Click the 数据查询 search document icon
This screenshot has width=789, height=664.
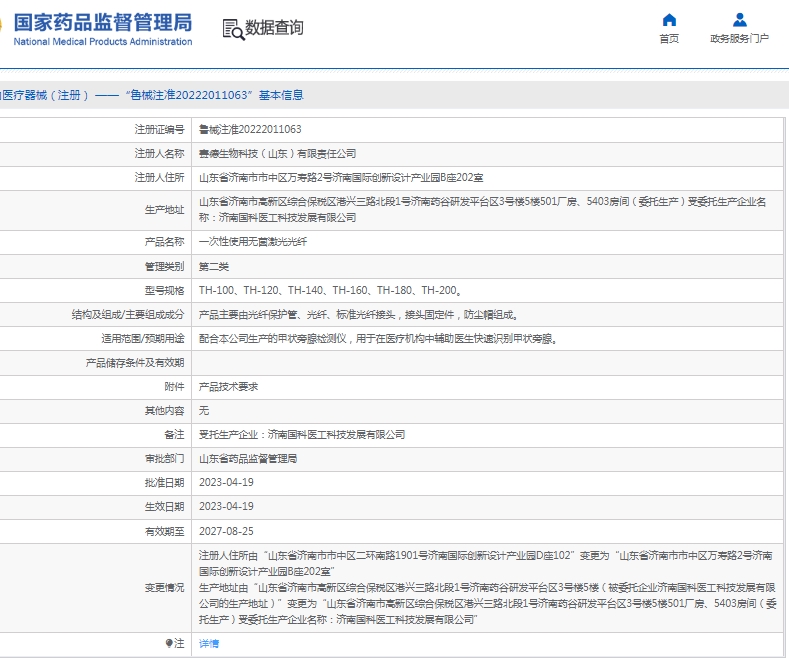pos(233,29)
